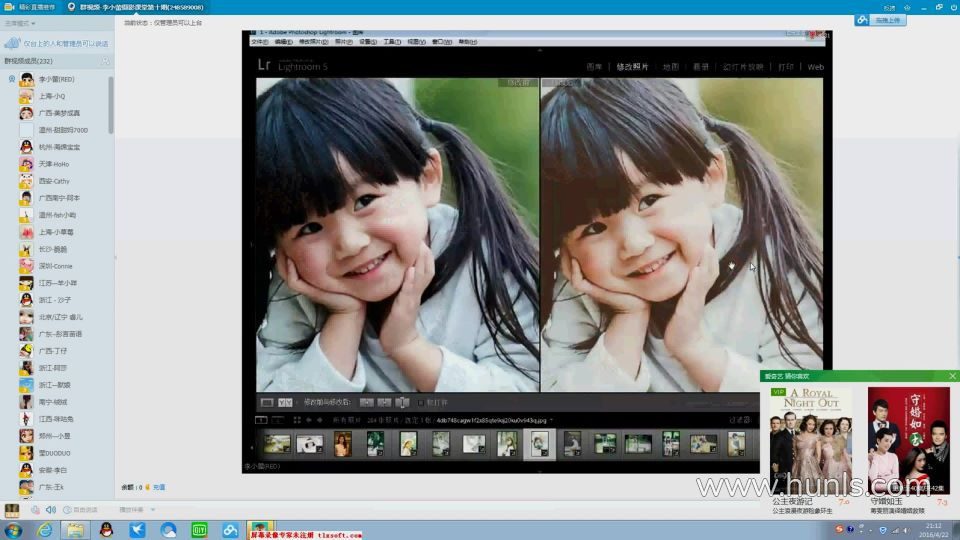Toggle the 软打样 soft proofing checkbox
Viewport: 960px width, 540px height.
click(421, 402)
